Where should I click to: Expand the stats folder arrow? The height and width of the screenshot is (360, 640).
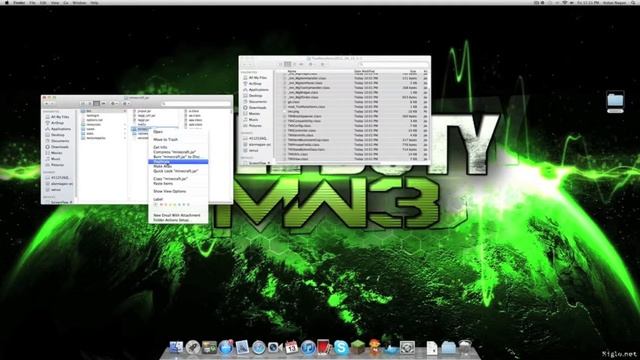(x=125, y=133)
